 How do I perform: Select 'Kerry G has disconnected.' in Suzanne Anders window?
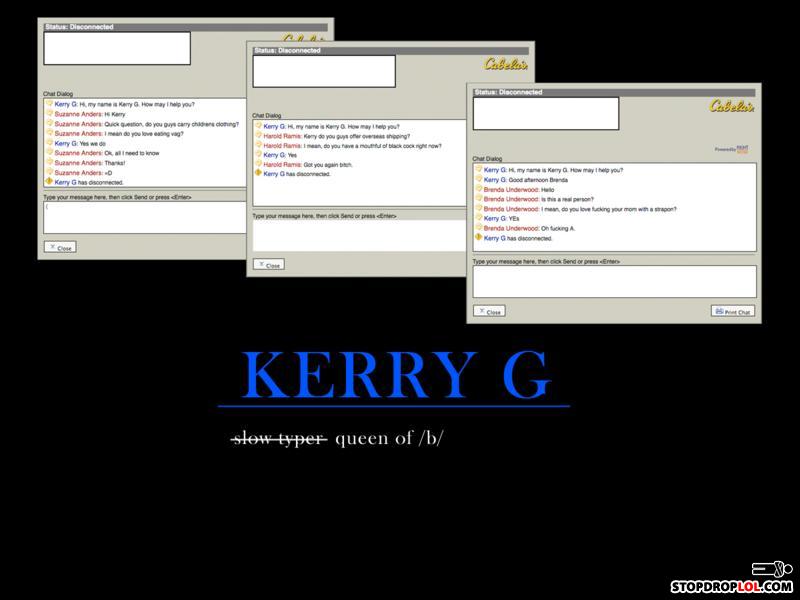coord(89,182)
